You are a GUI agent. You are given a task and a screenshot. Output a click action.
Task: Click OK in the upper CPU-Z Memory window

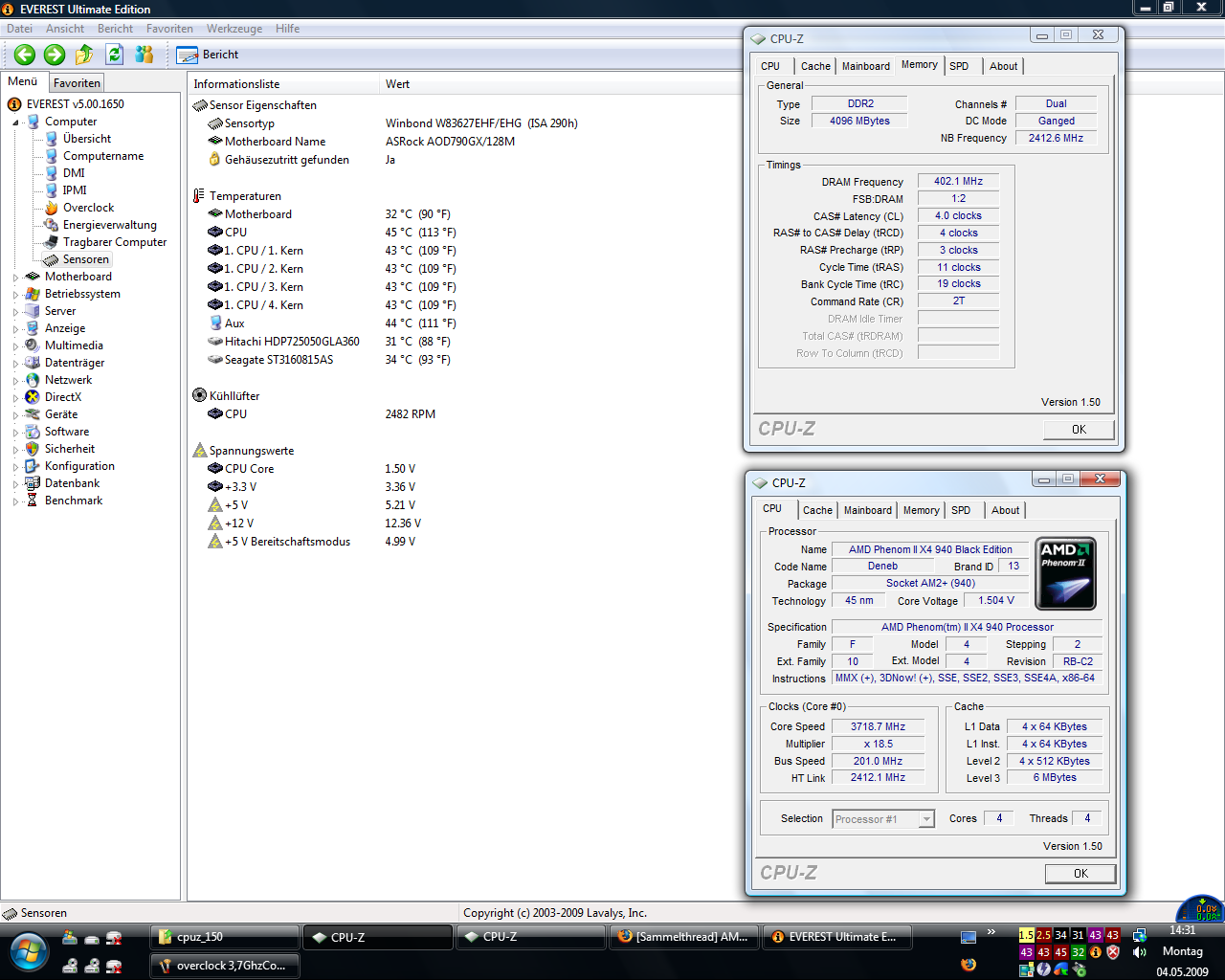point(1079,430)
